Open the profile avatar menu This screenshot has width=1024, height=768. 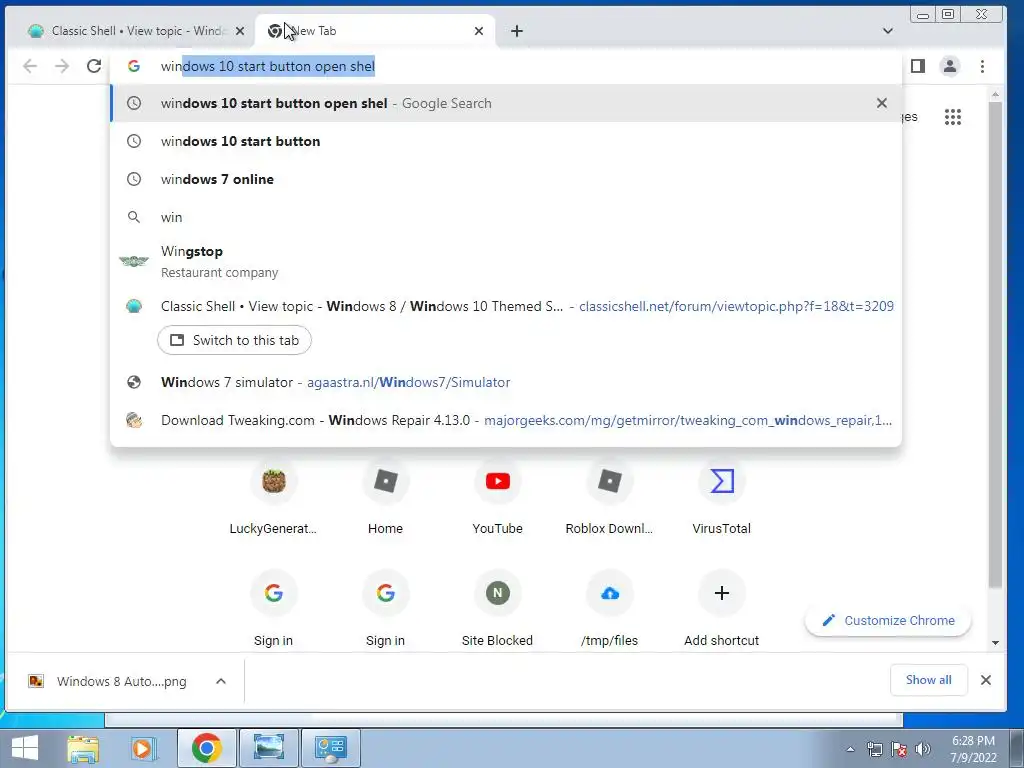950,66
